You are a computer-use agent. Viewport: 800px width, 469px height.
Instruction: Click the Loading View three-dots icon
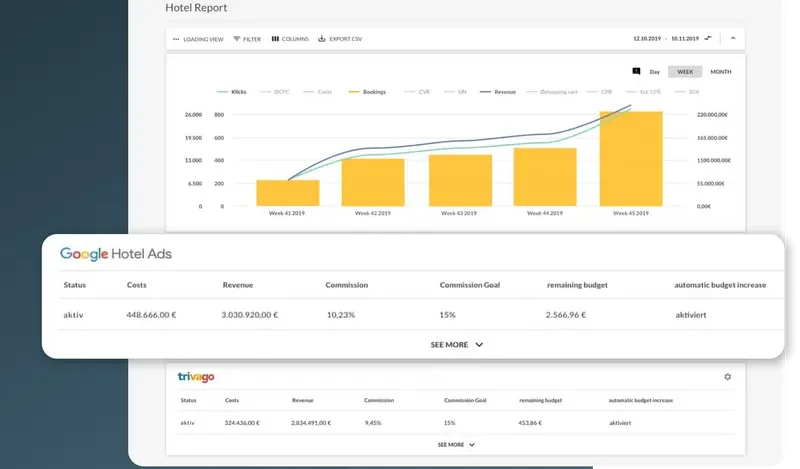[176, 39]
